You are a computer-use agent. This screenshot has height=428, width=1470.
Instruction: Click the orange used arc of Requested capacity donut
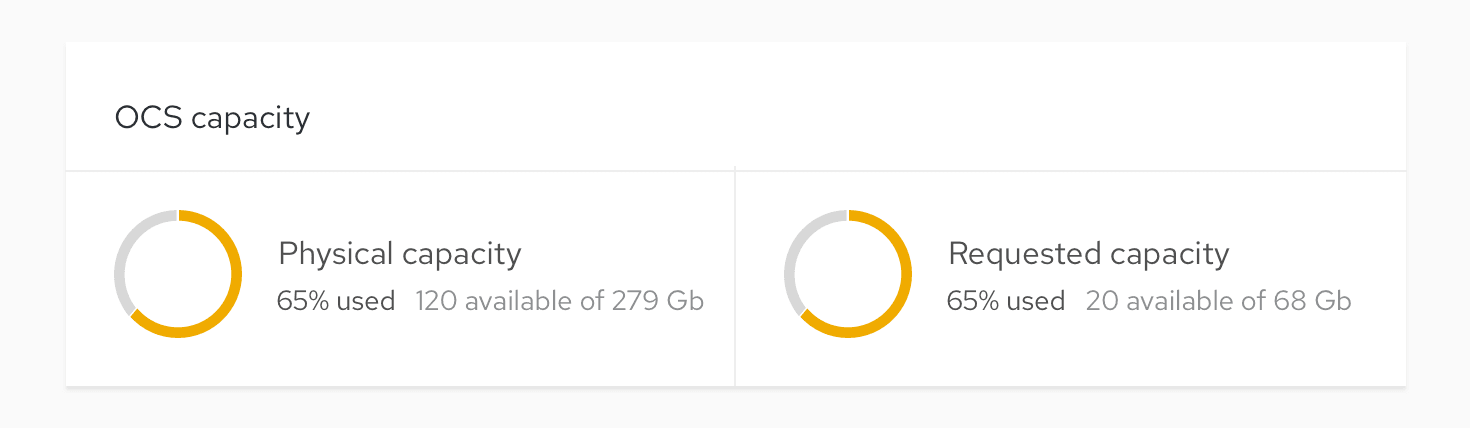click(x=906, y=274)
